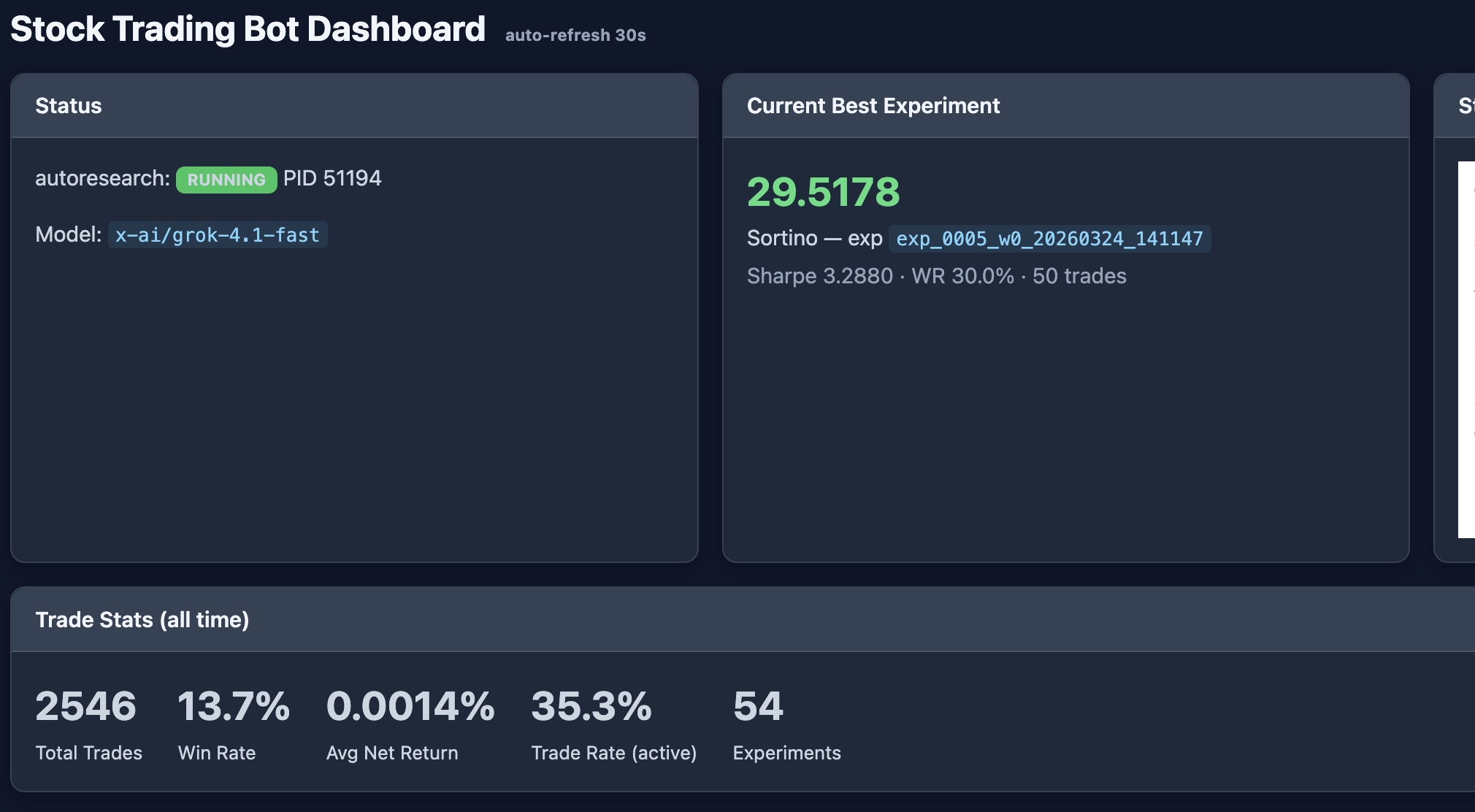1475x812 pixels.
Task: Click the autoresearch label
Action: click(x=102, y=178)
